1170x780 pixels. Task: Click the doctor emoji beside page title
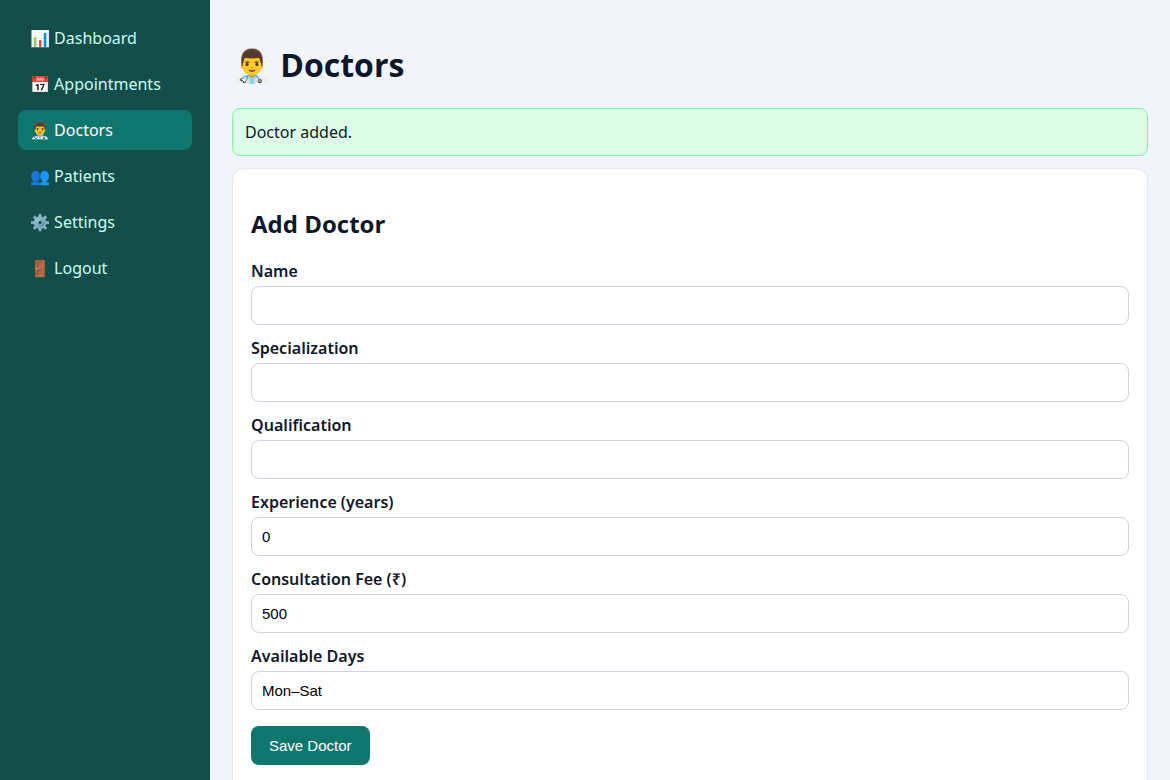coord(252,66)
